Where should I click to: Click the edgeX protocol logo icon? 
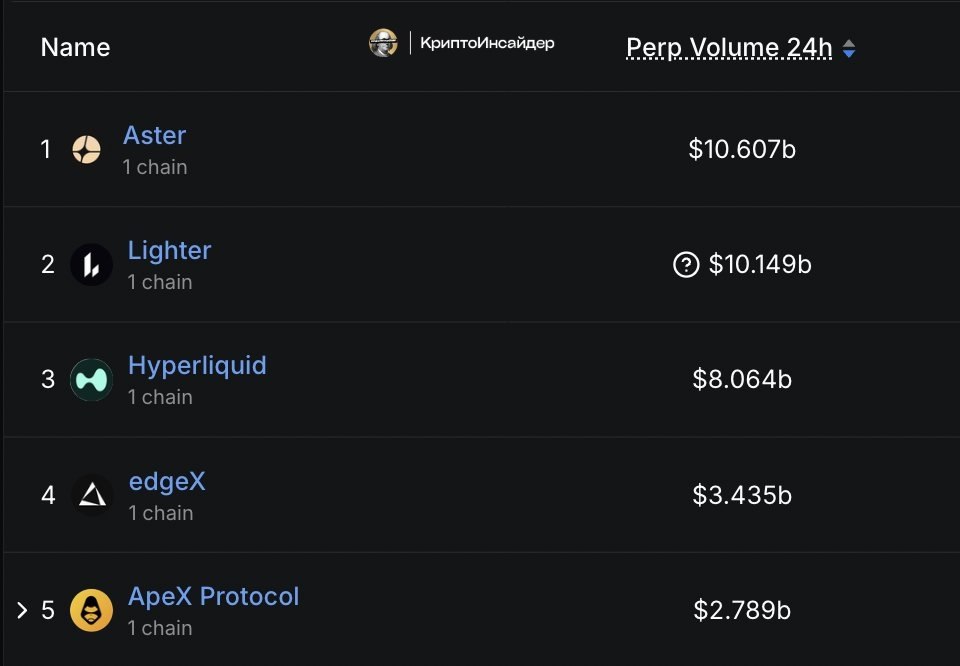(92, 495)
